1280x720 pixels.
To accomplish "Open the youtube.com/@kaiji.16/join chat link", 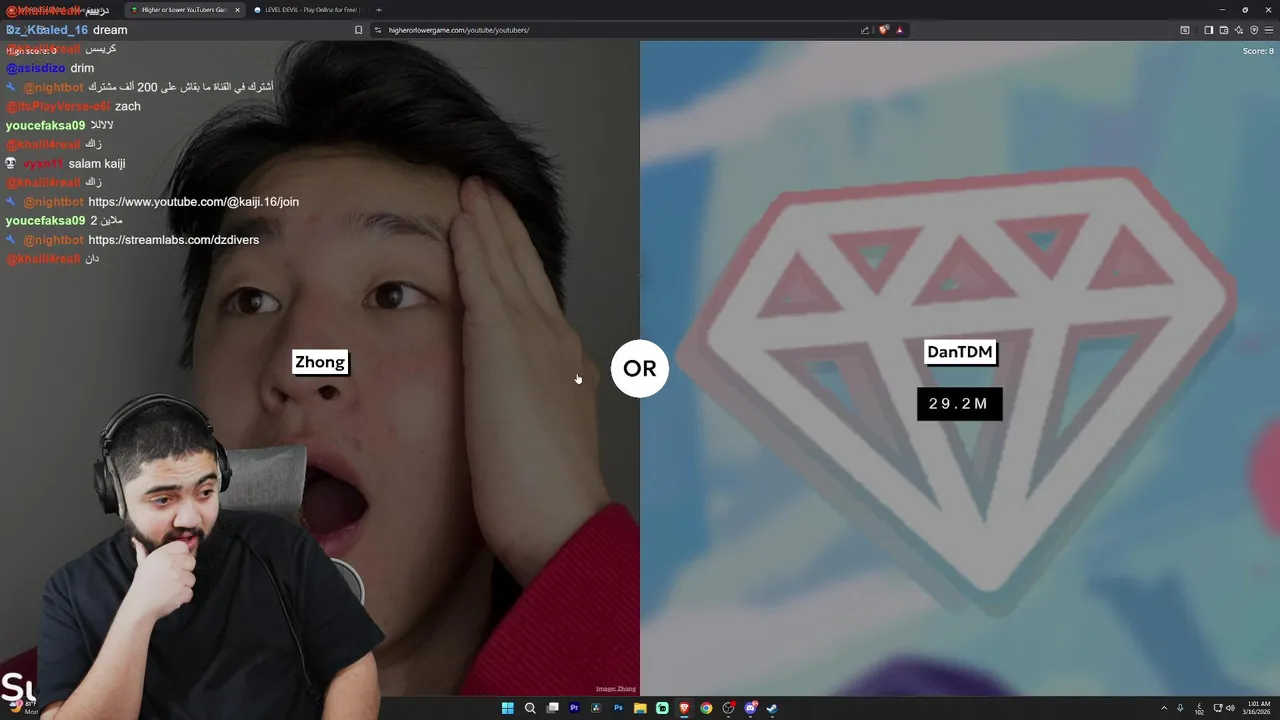I will tap(194, 202).
